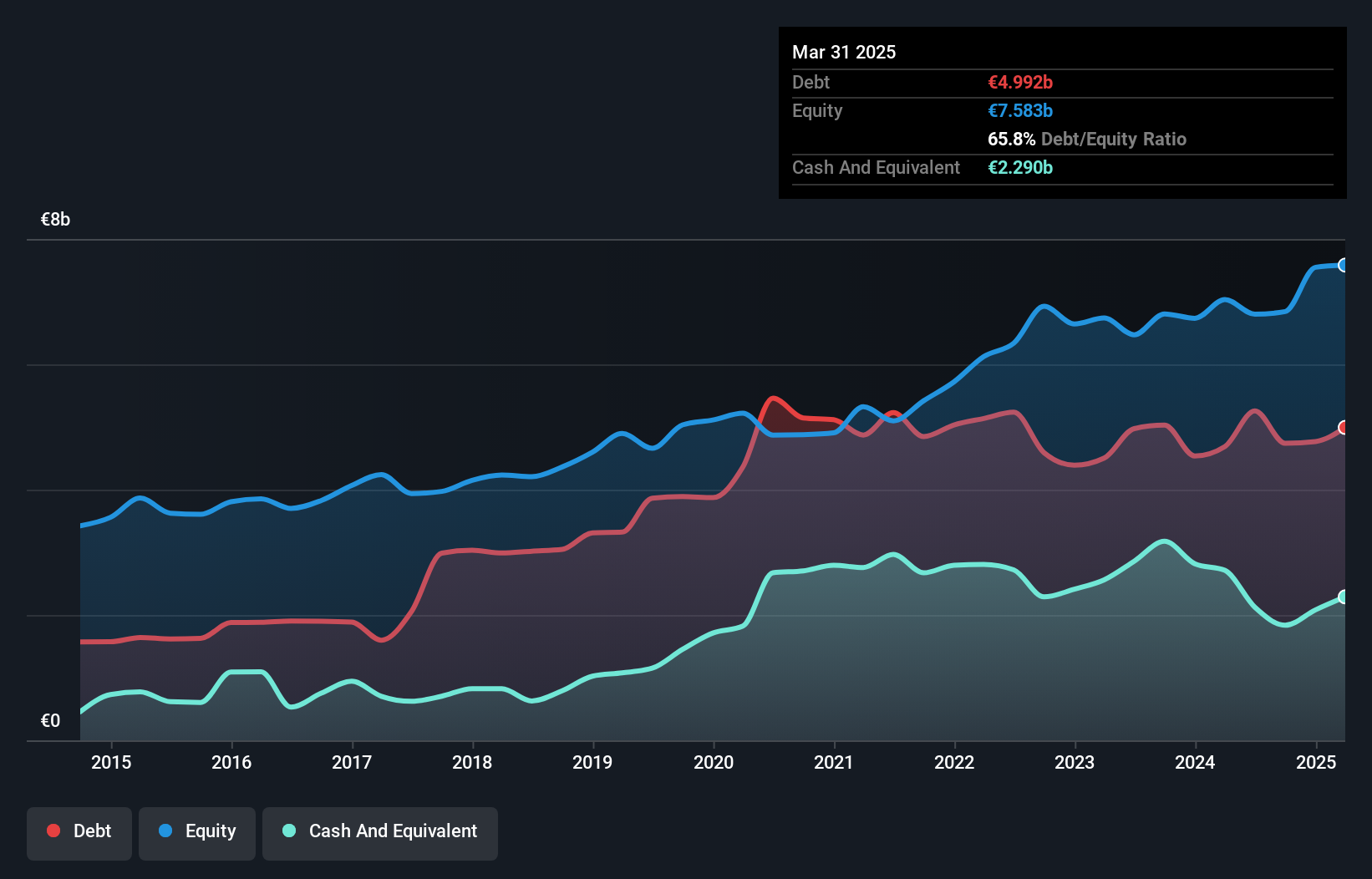Select the Equity endpoint marker on the chart
Viewport: 1372px width, 879px height.
1344,265
